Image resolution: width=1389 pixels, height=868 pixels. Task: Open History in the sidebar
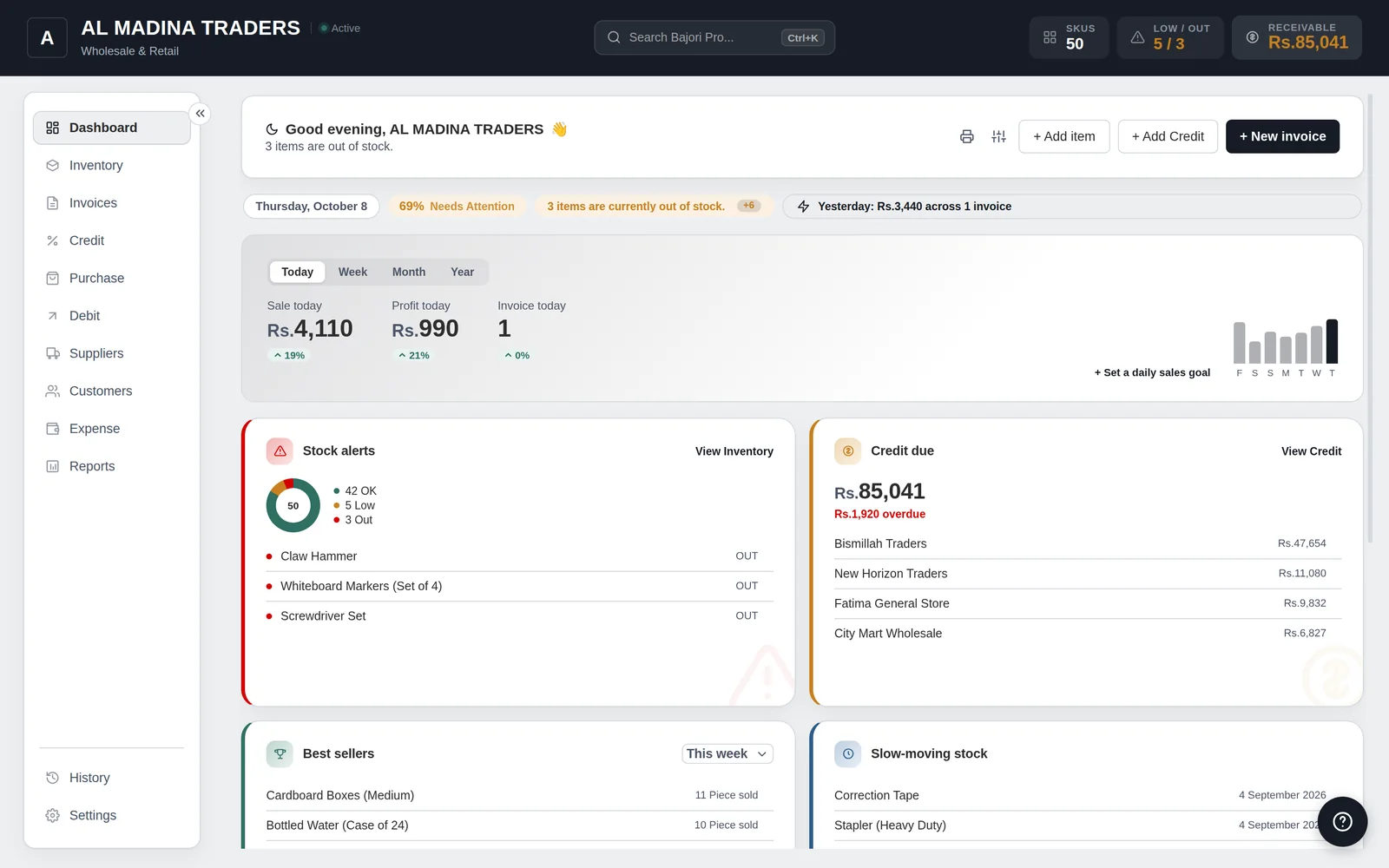(x=112, y=778)
